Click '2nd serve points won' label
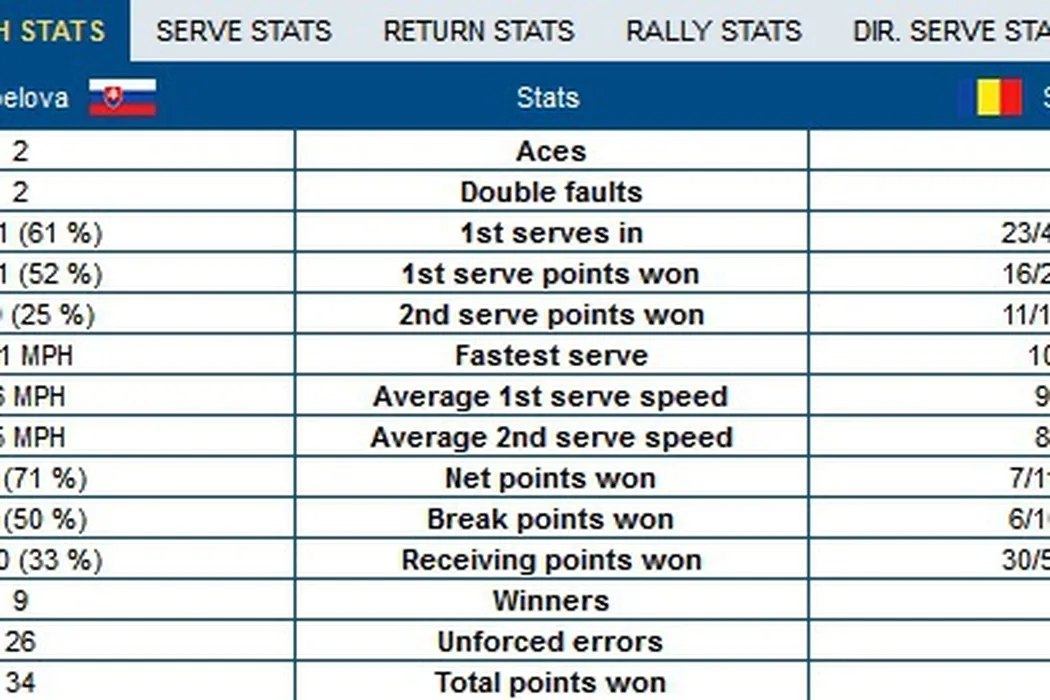Viewport: 1050px width, 700px height. [x=551, y=315]
